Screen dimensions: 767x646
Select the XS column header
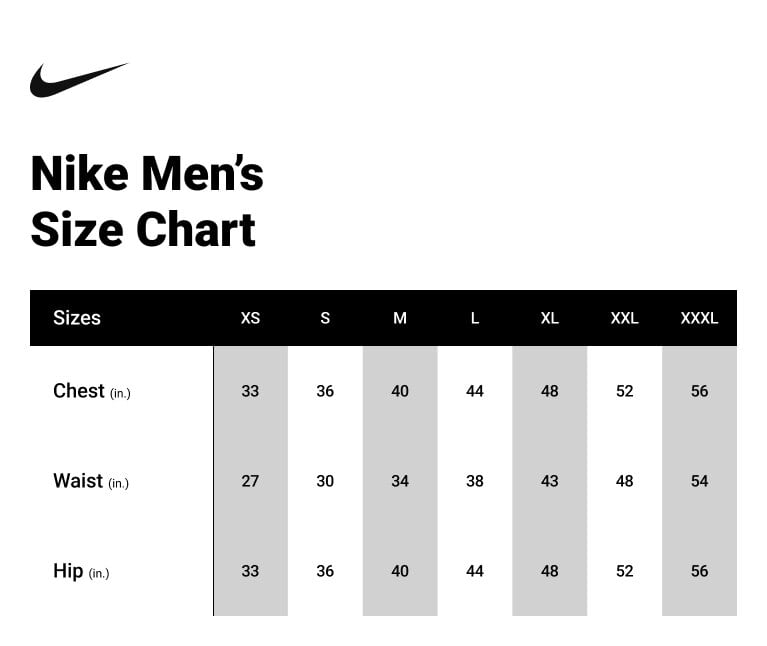[x=250, y=318]
